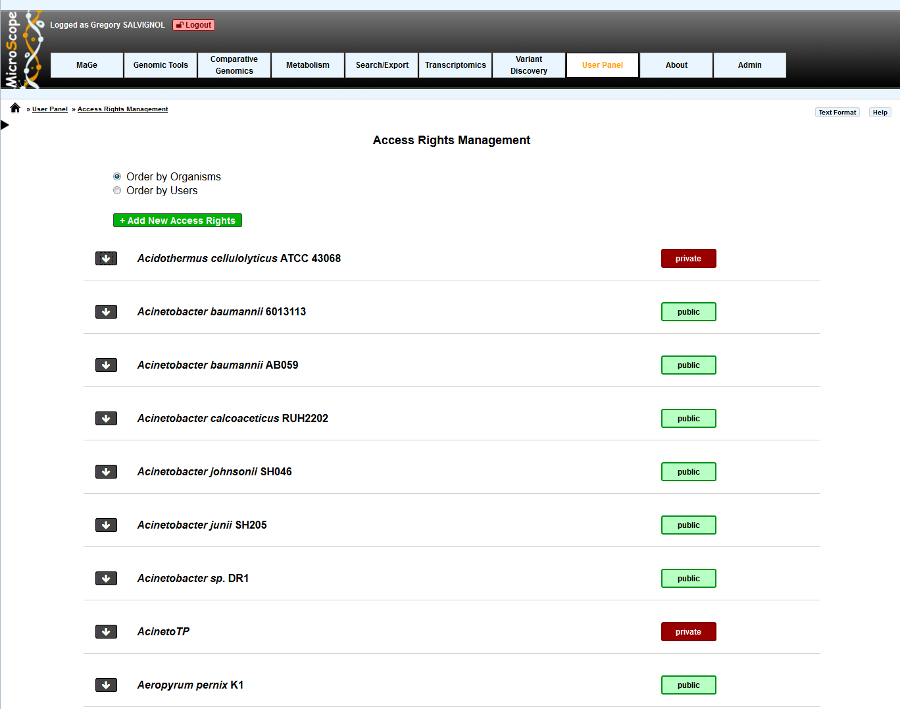The height and width of the screenshot is (709, 900).
Task: Open the Transcriptomics menu tab
Action: [x=455, y=65]
